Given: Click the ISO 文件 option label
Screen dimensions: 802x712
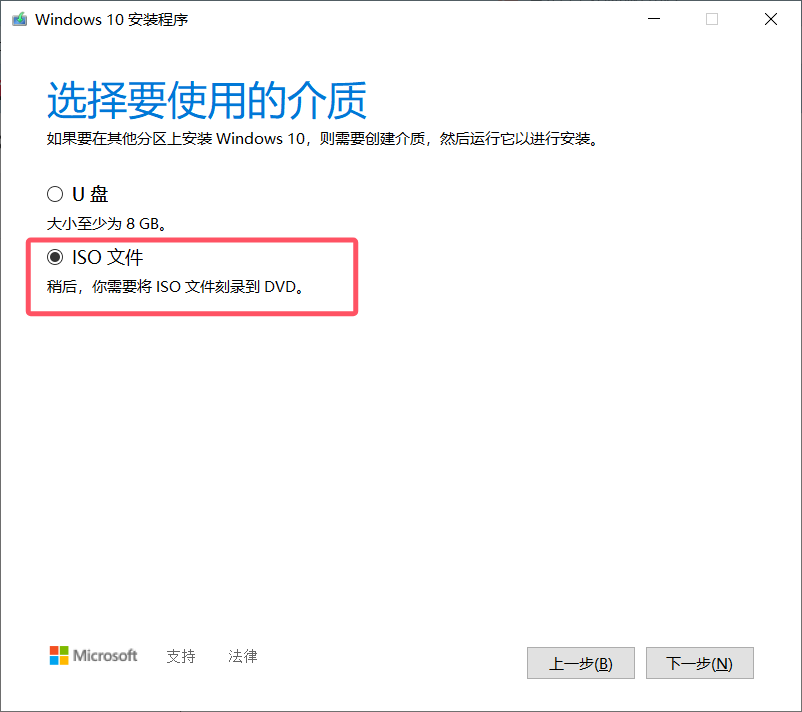Looking at the screenshot, I should coord(107,257).
